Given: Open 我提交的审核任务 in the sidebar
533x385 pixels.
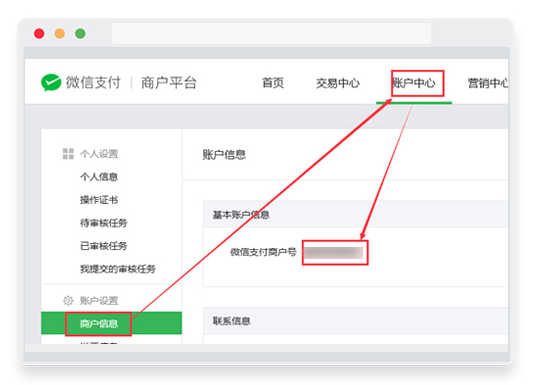Looking at the screenshot, I should tap(118, 269).
